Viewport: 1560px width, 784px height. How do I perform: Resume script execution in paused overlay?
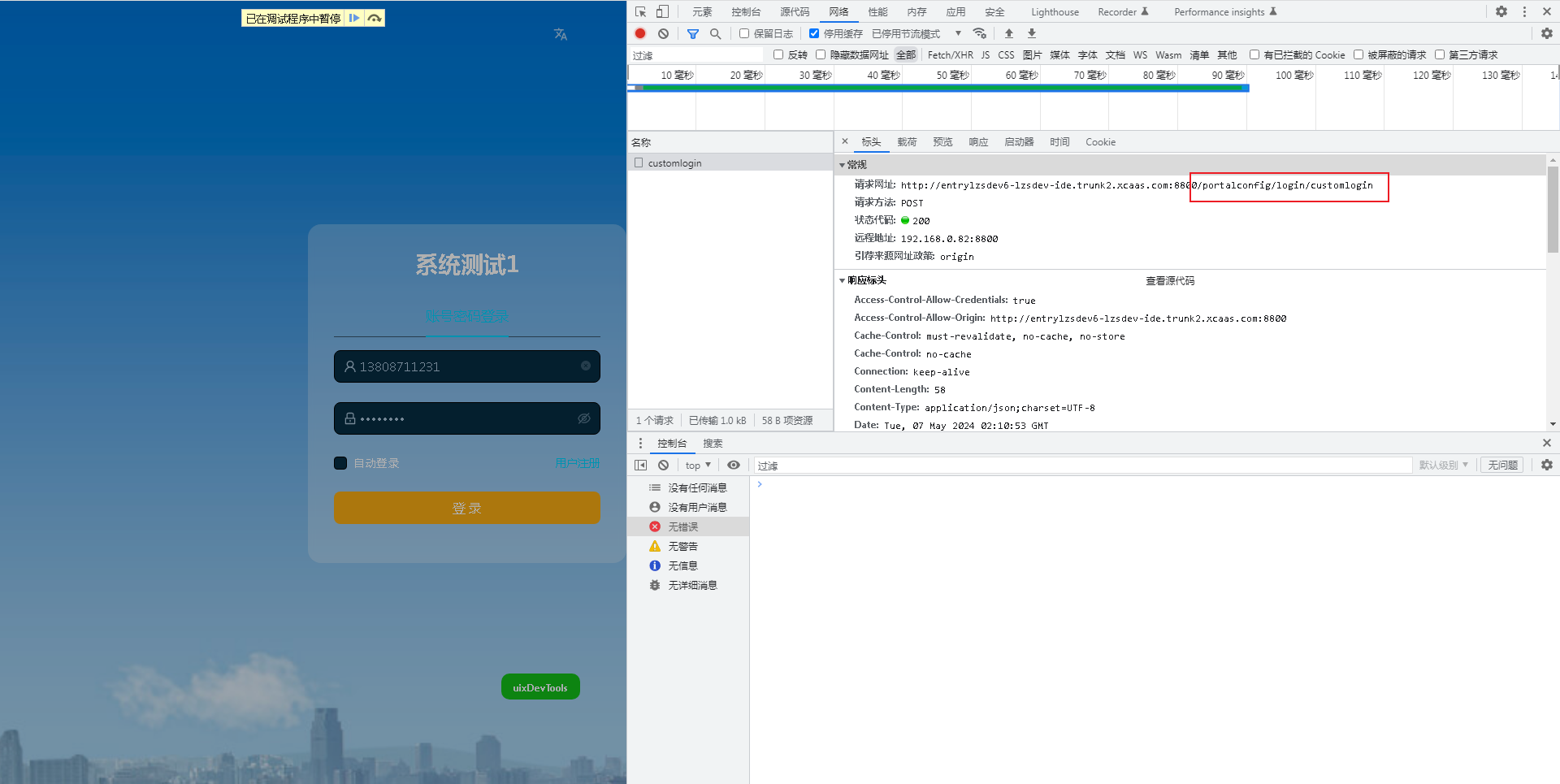354,18
